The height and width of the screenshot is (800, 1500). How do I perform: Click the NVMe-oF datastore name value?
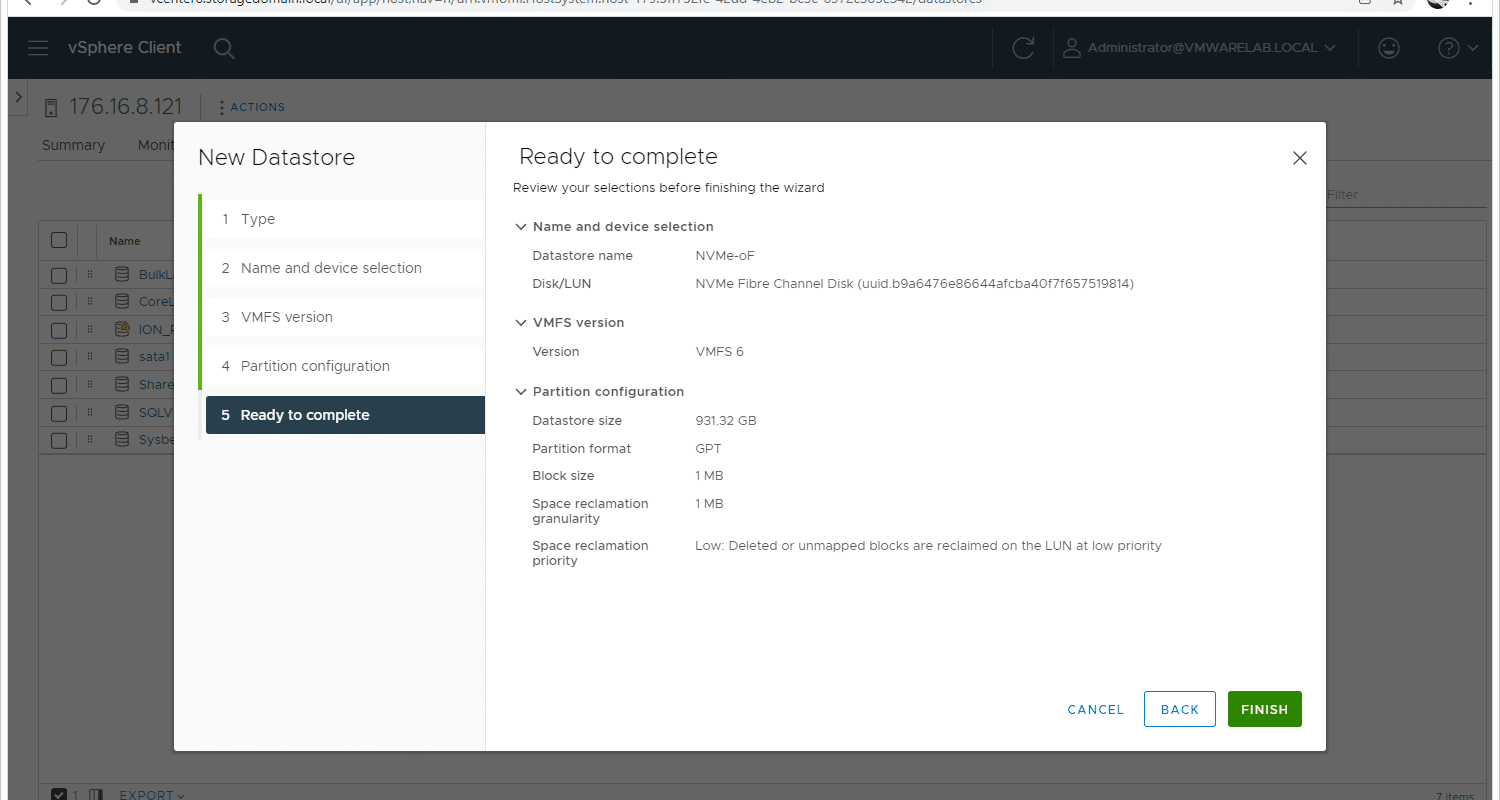click(725, 256)
